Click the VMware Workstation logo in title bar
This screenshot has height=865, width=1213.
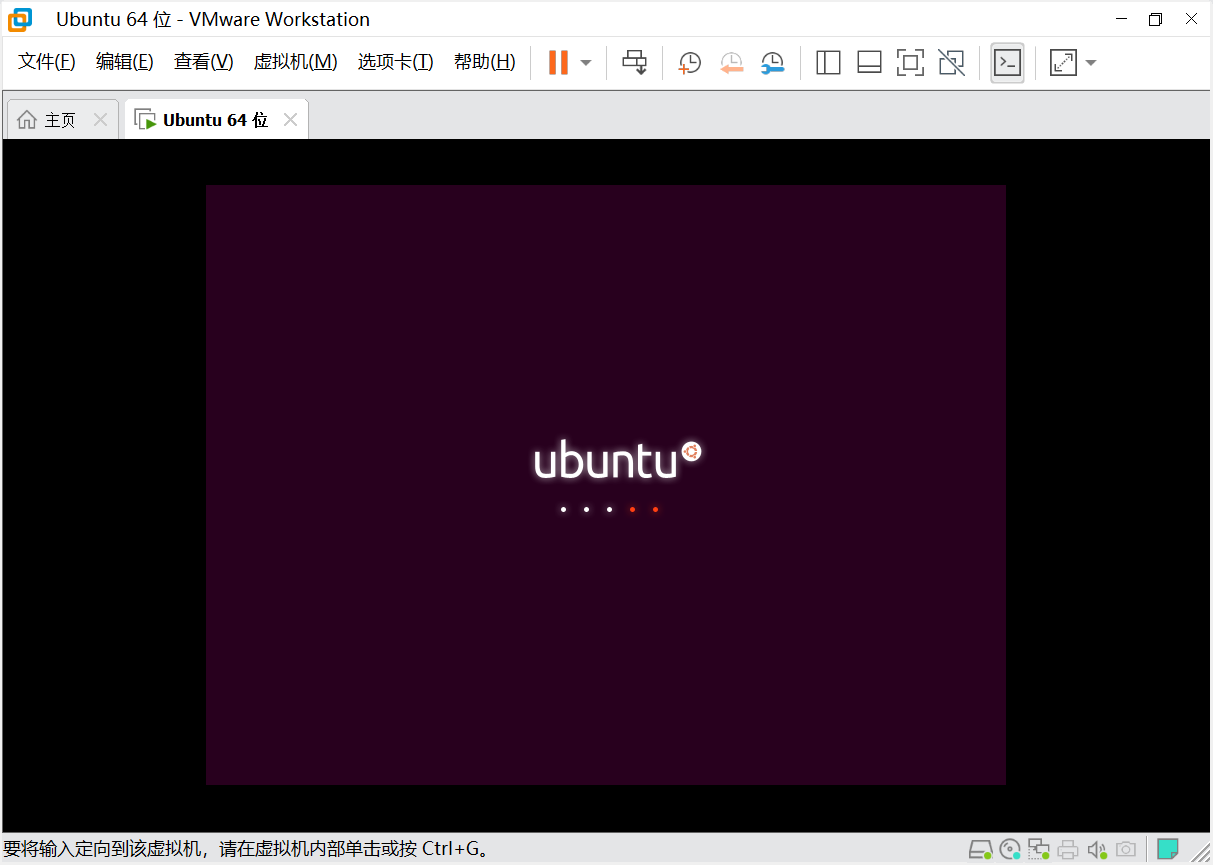pos(20,19)
